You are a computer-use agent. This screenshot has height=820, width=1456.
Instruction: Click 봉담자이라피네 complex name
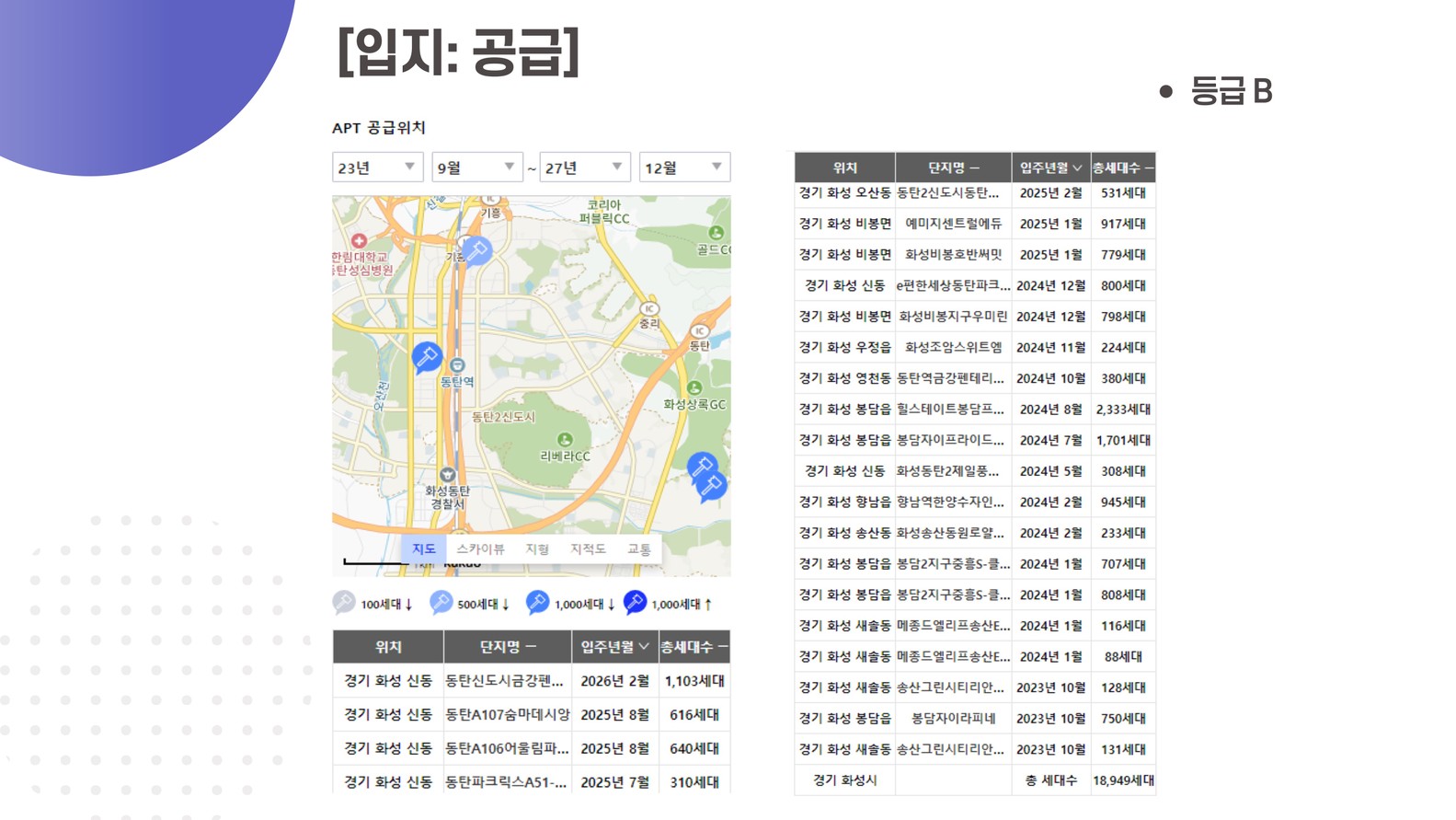tap(954, 718)
